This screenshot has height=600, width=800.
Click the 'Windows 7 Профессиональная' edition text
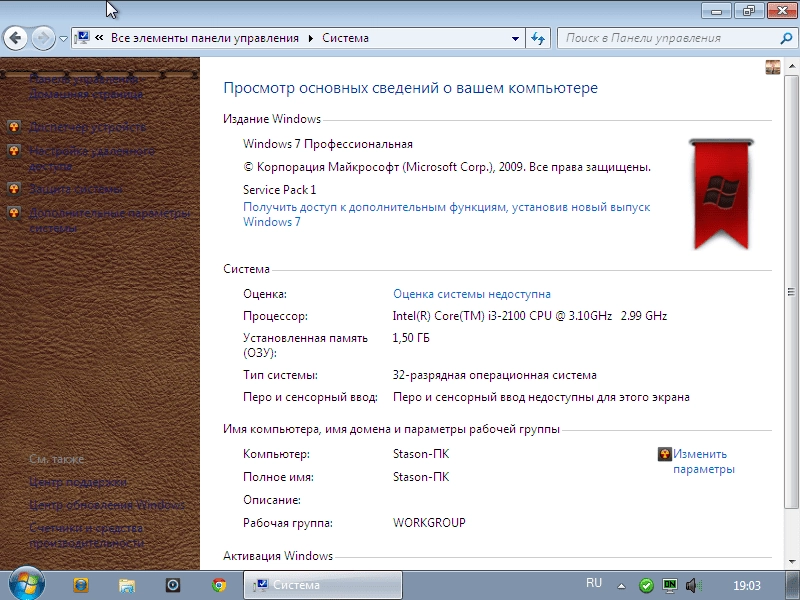click(328, 144)
